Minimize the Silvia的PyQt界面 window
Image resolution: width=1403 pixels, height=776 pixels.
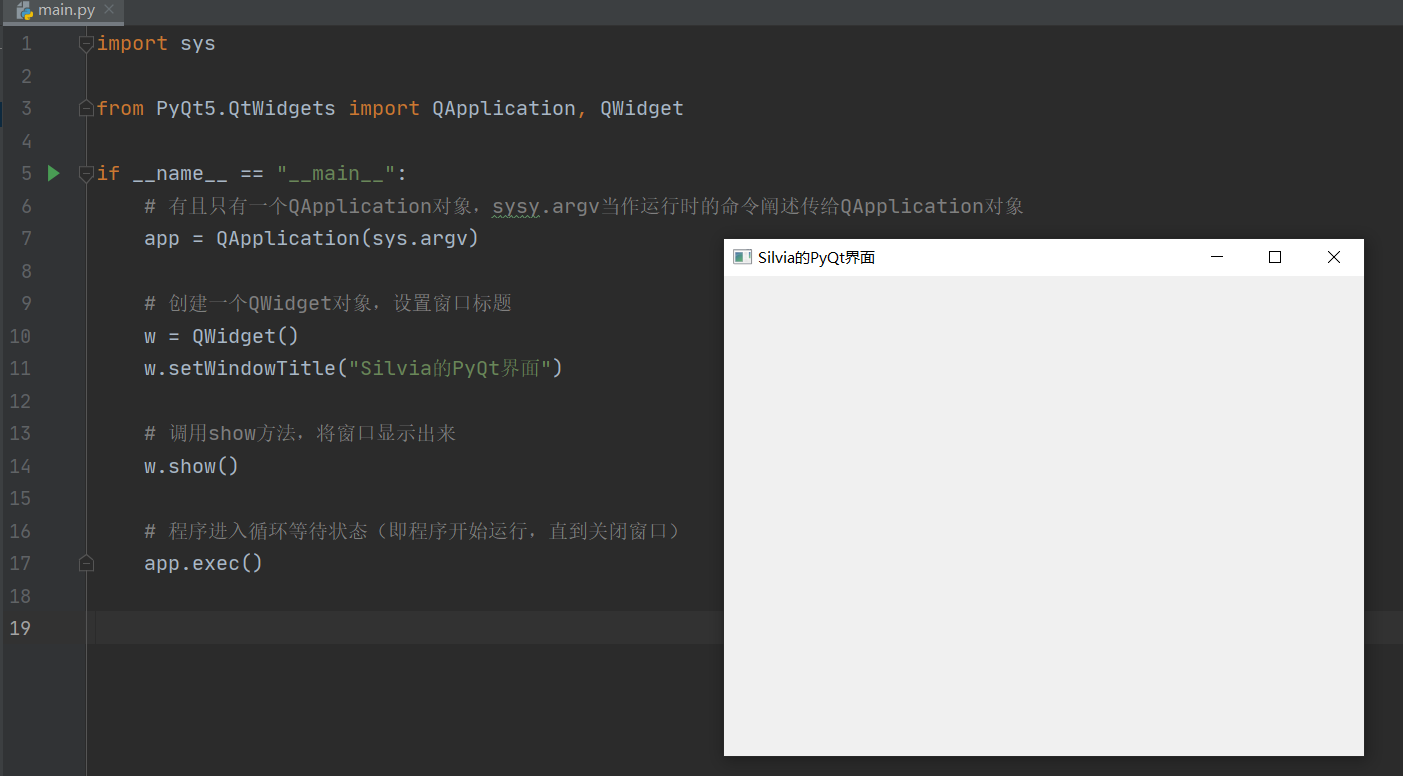click(x=1217, y=257)
